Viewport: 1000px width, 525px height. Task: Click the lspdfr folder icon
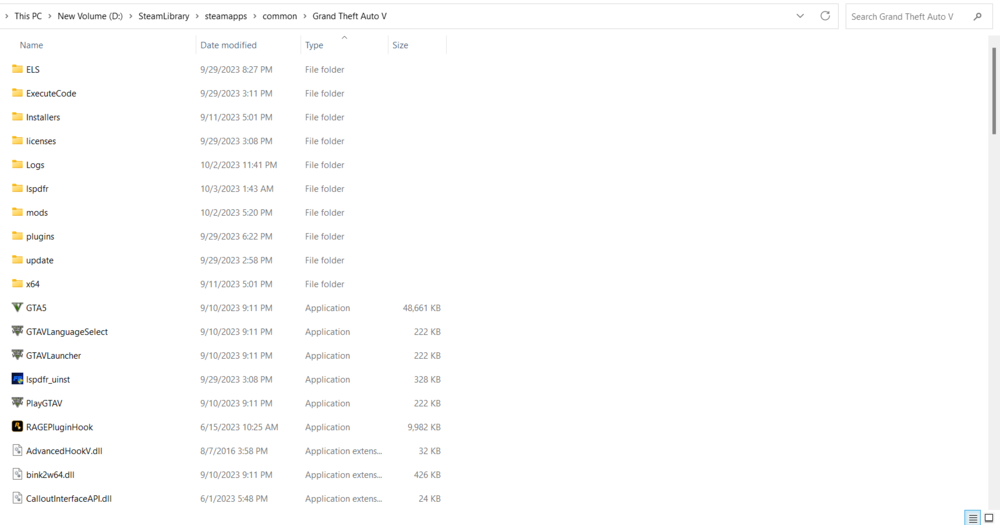click(x=17, y=188)
